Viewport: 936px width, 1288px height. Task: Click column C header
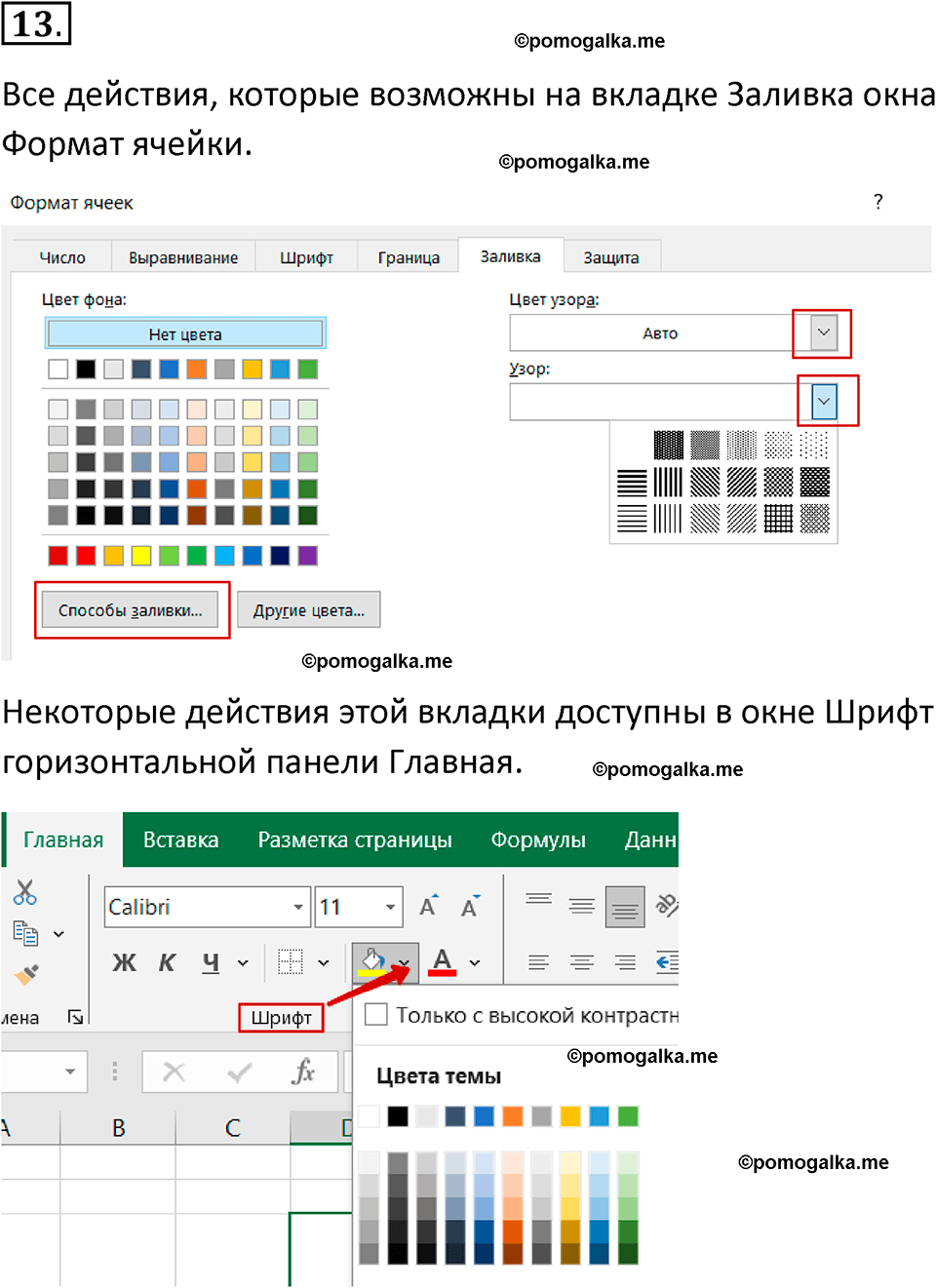(233, 1128)
